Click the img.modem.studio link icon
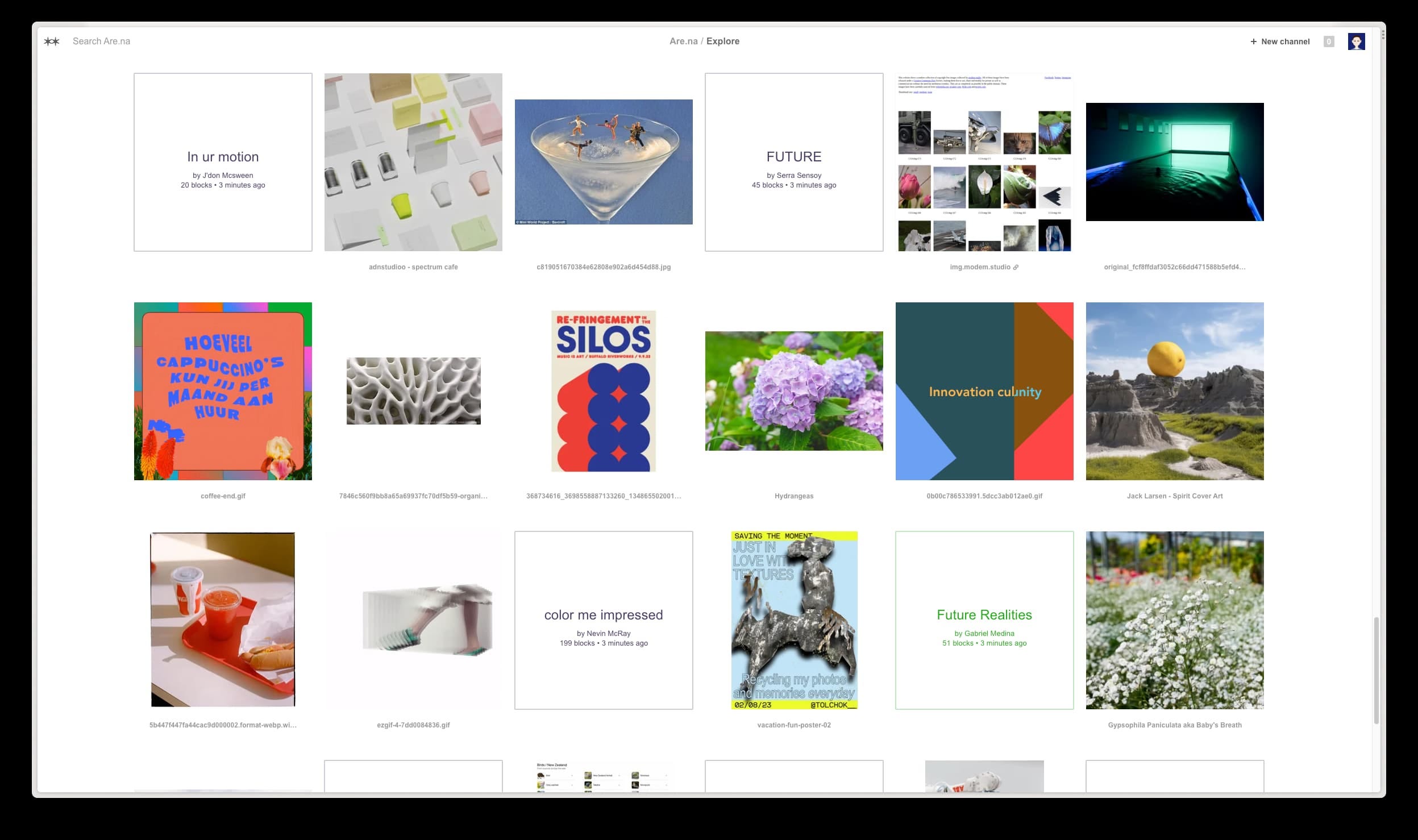Screen dimensions: 1418x840 [x=1016, y=267]
